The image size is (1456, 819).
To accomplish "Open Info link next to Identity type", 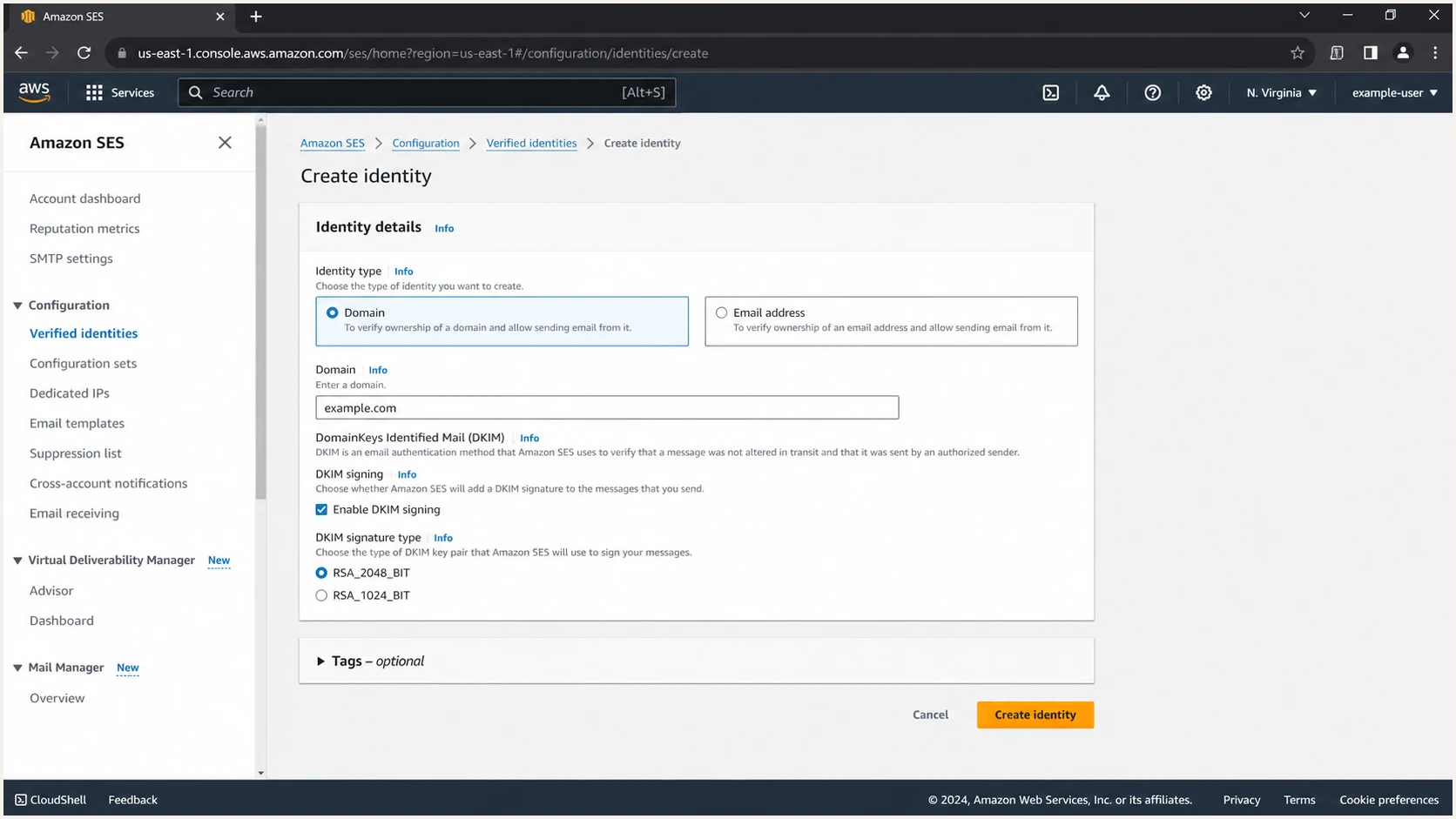I will pyautogui.click(x=403, y=272).
